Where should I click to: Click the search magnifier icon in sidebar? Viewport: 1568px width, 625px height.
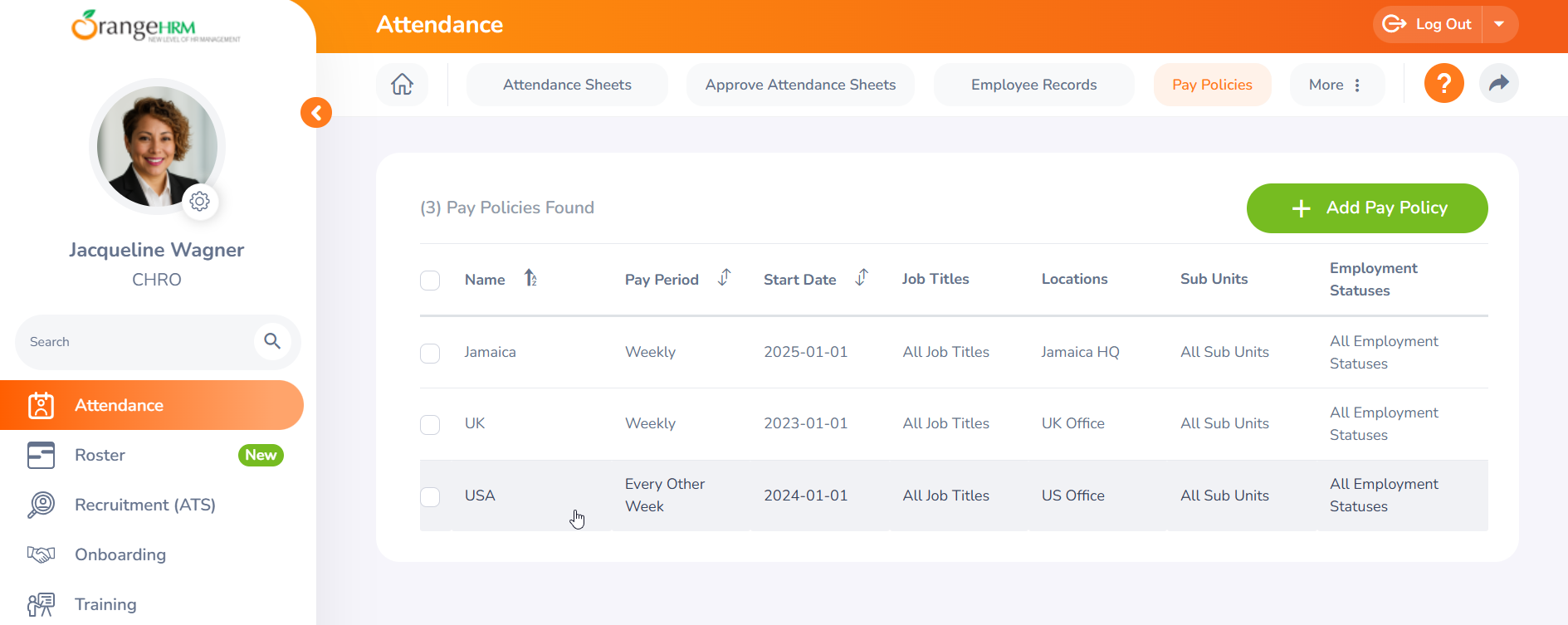pos(272,341)
